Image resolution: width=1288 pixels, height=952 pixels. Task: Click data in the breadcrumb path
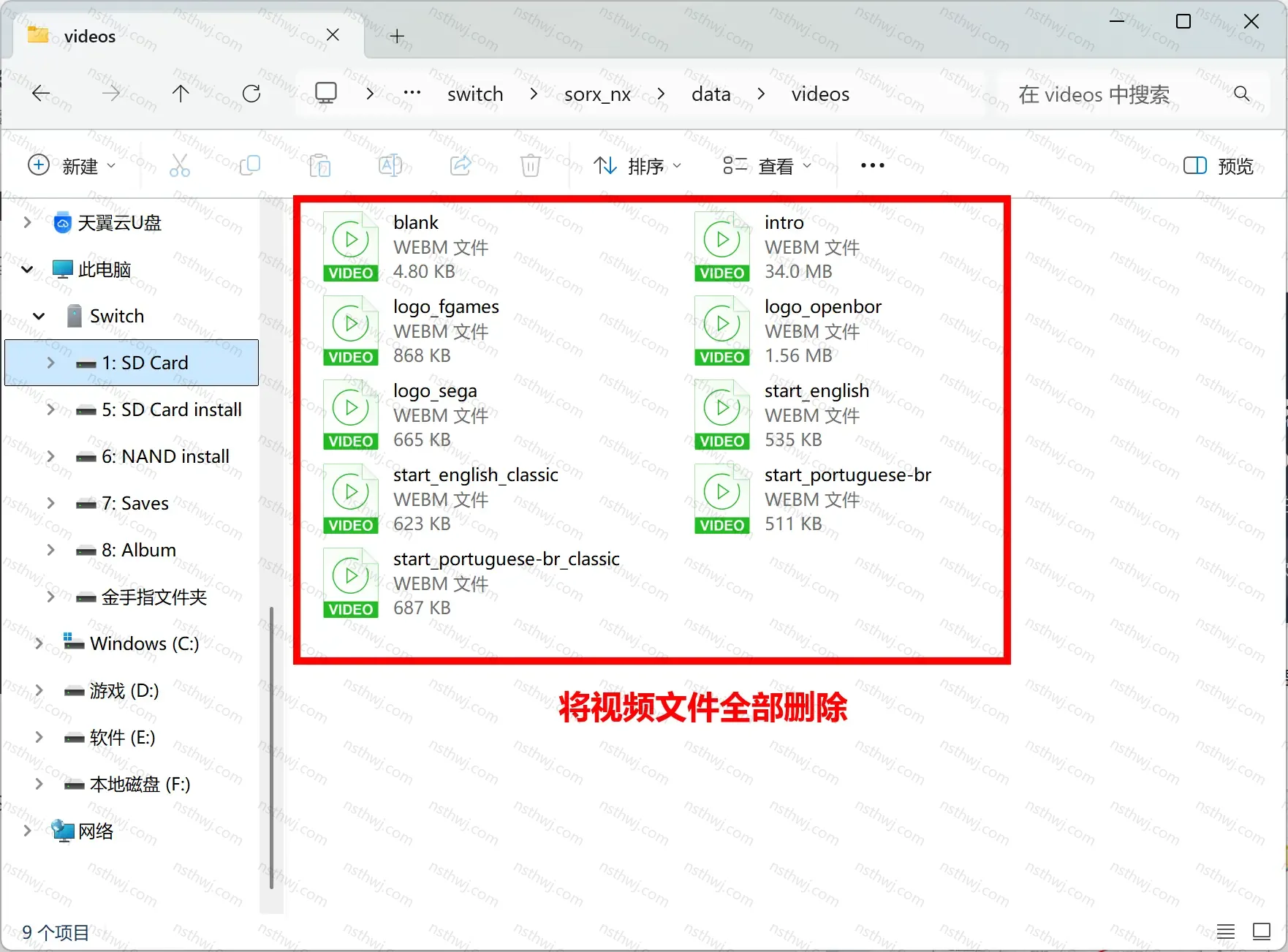coord(711,94)
